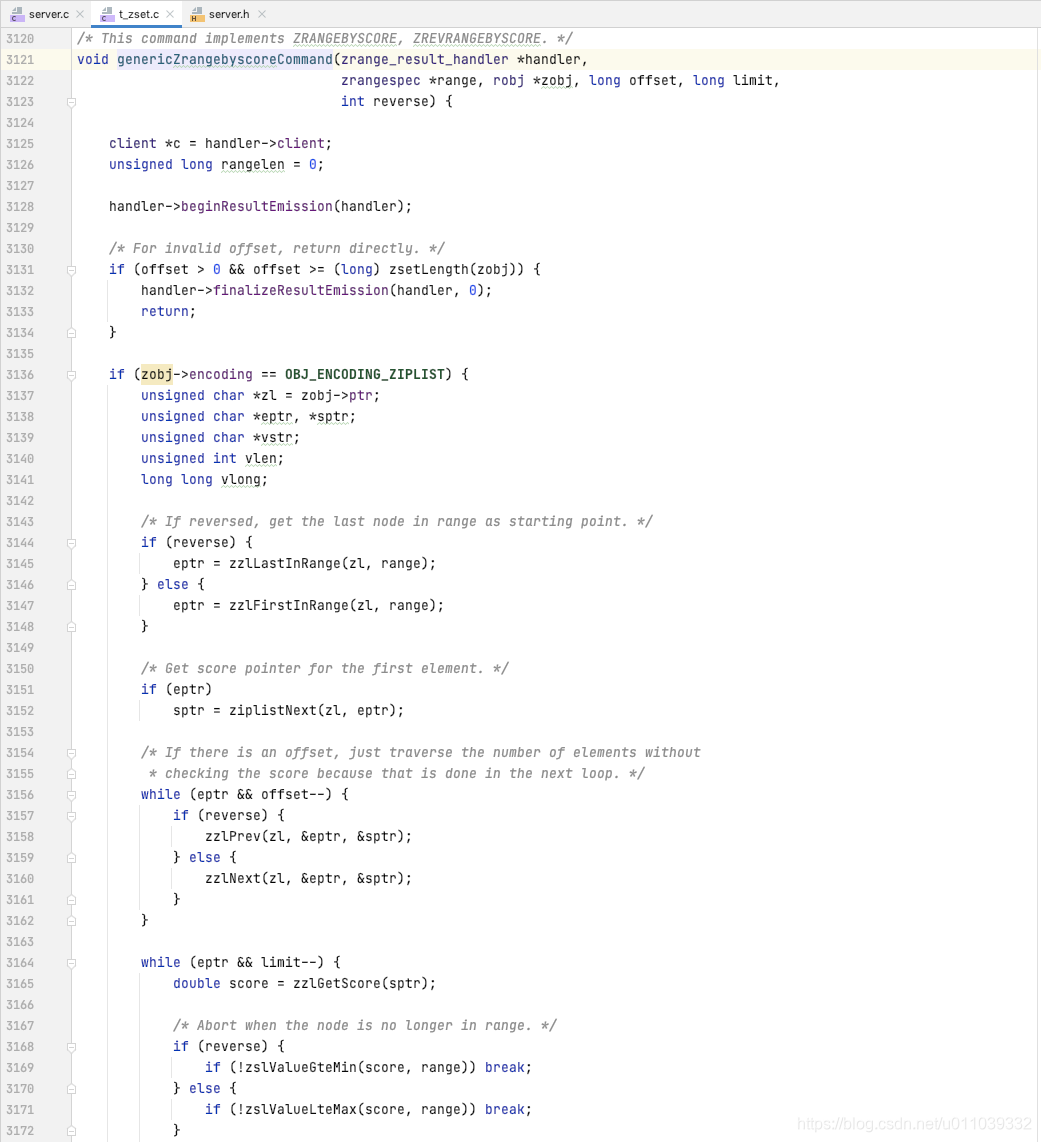
Task: Click the zzlLastInRange call
Action: click(x=285, y=564)
